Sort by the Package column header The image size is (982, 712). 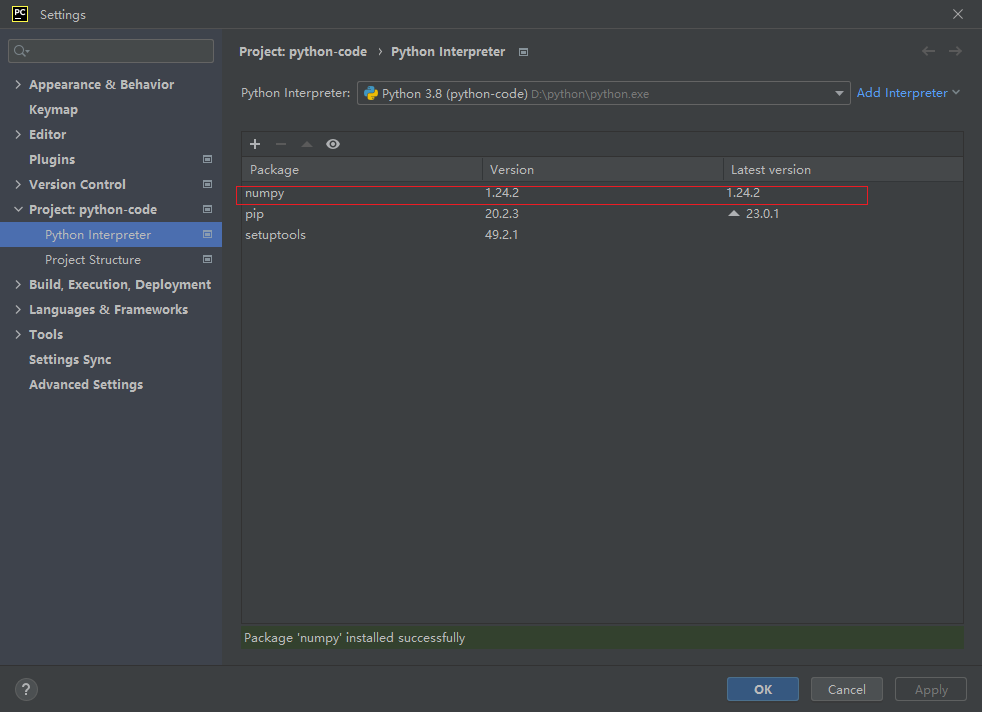(x=362, y=170)
